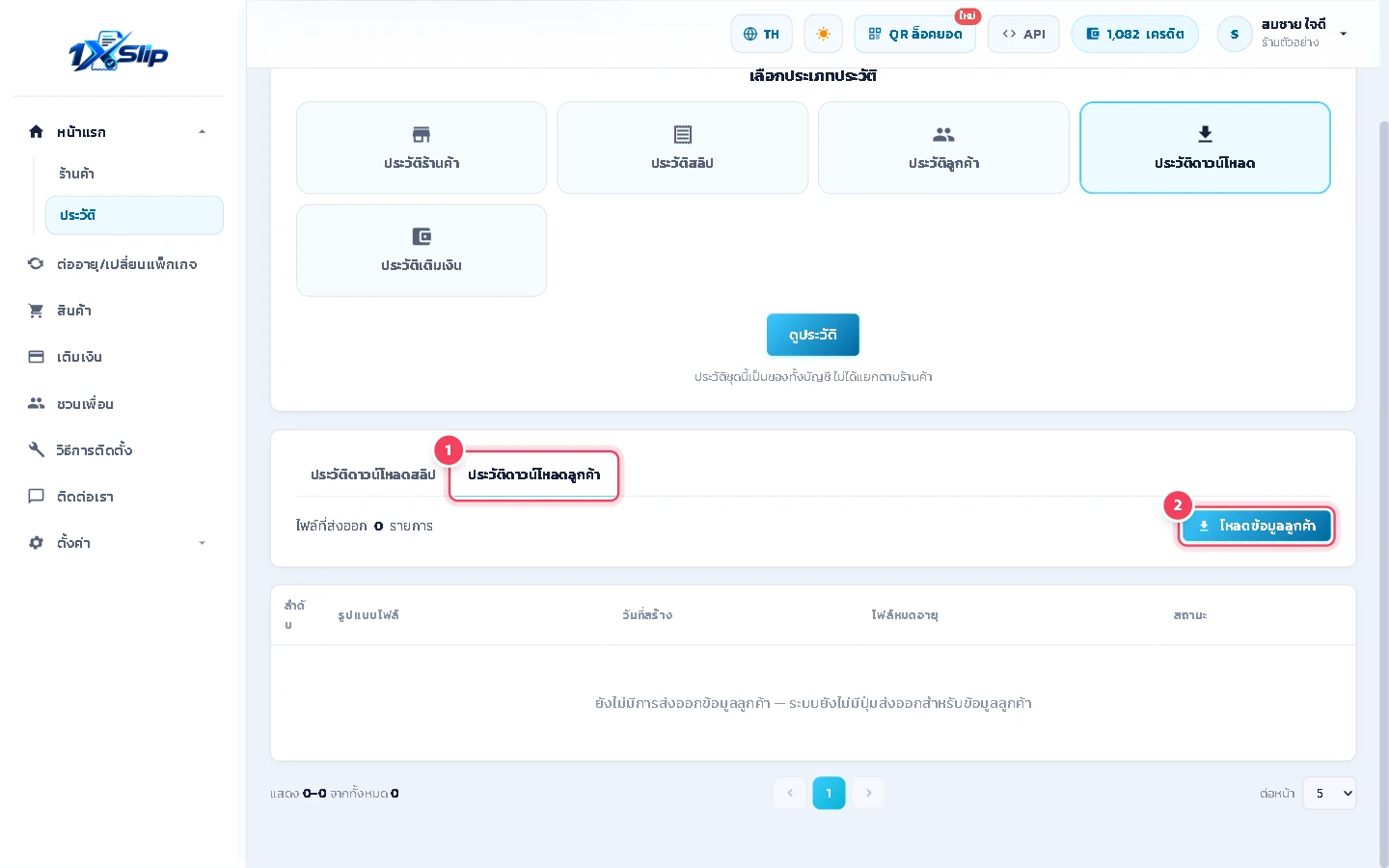Open the API button in header
This screenshot has width=1389, height=868.
point(1024,34)
